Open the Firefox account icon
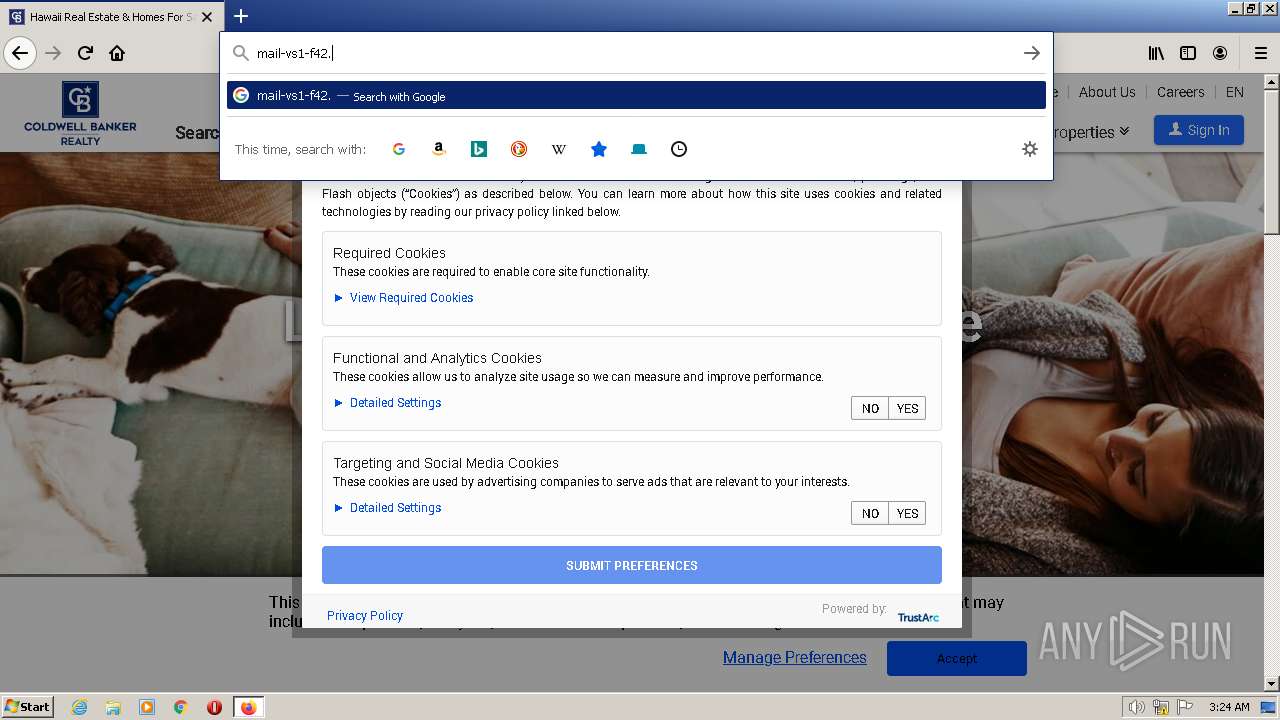Viewport: 1280px width, 720px height. (x=1220, y=53)
